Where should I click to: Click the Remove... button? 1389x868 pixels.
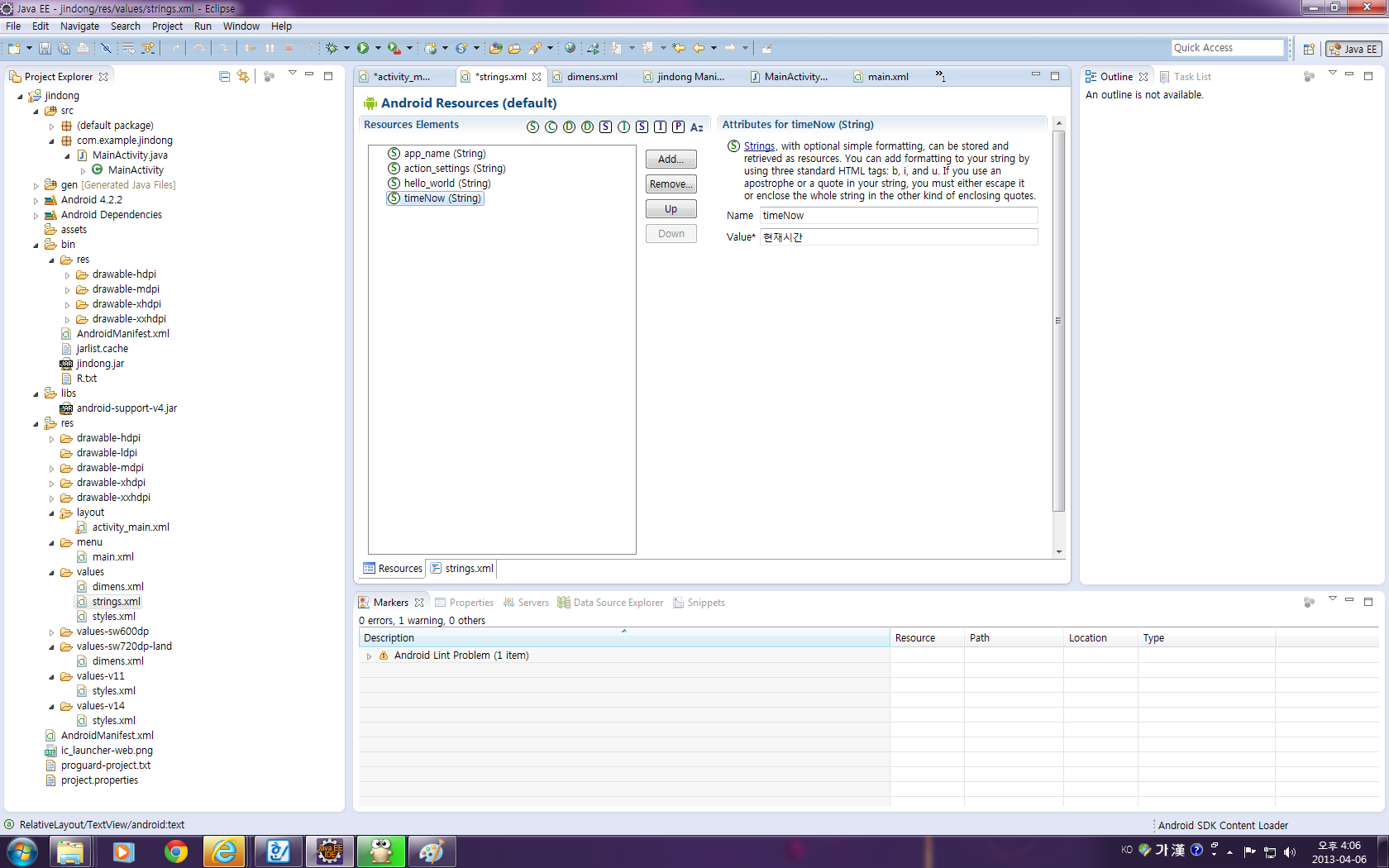pyautogui.click(x=671, y=184)
